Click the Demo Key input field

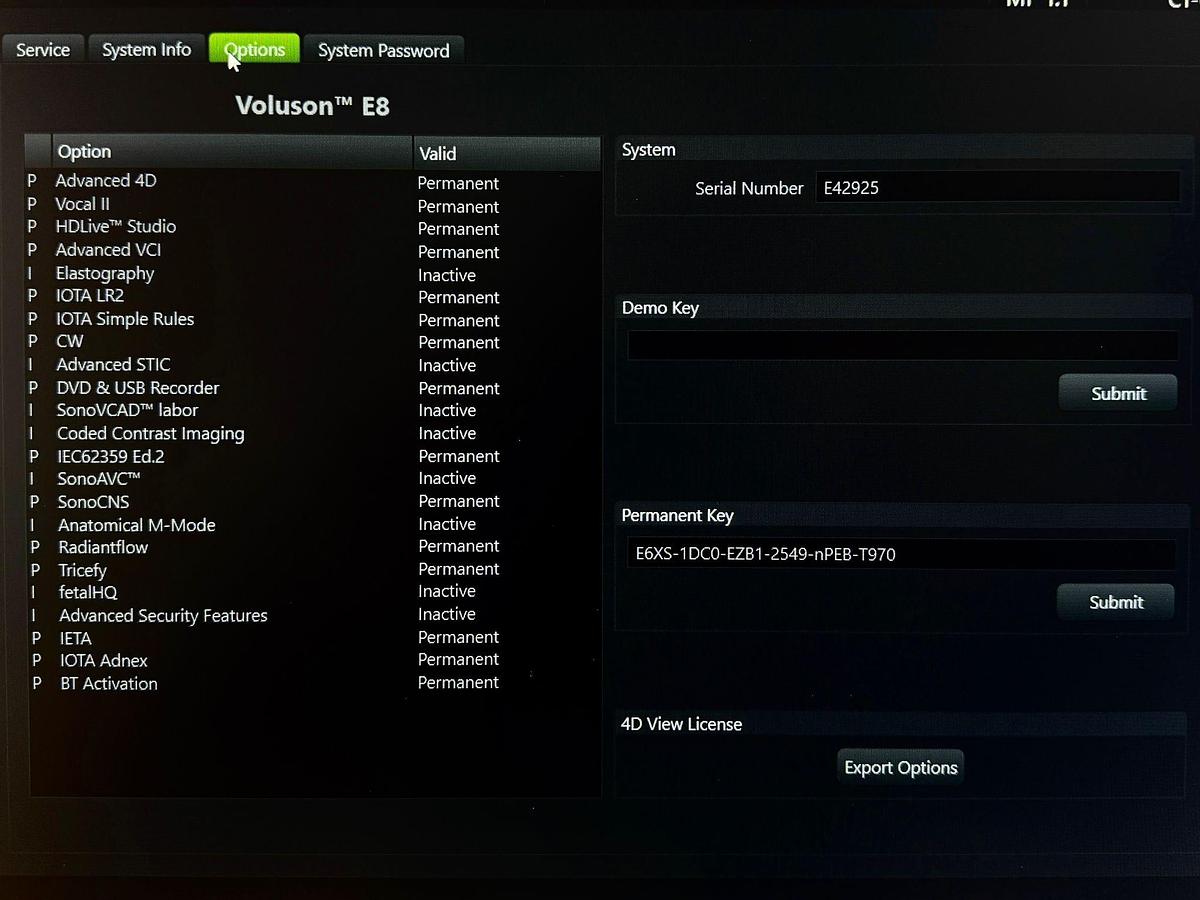(901, 346)
